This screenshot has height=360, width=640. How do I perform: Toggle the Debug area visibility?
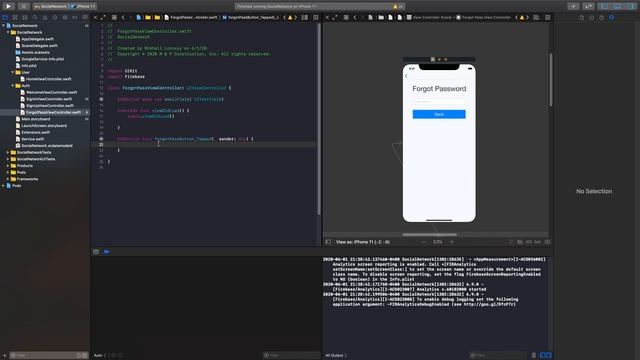tap(617, 6)
